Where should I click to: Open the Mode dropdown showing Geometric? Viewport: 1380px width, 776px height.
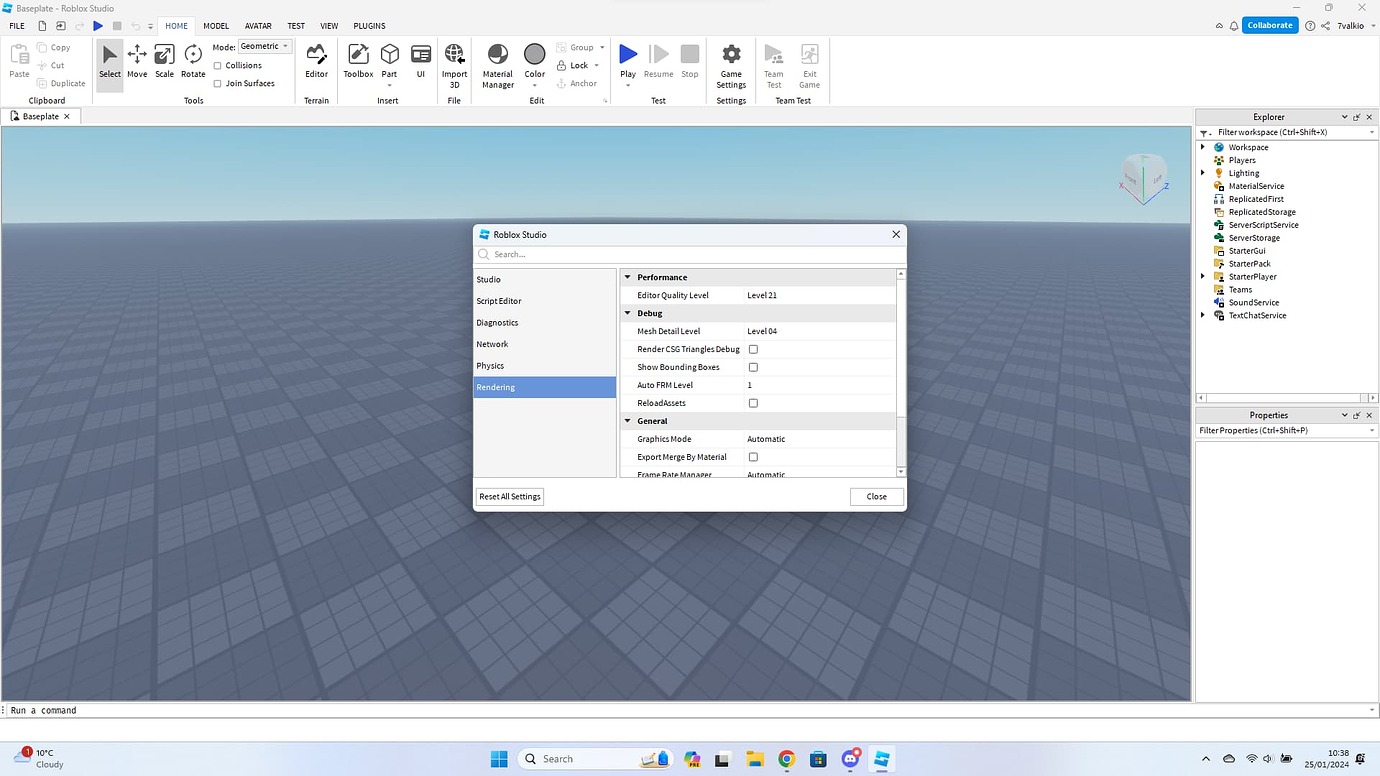click(x=284, y=45)
